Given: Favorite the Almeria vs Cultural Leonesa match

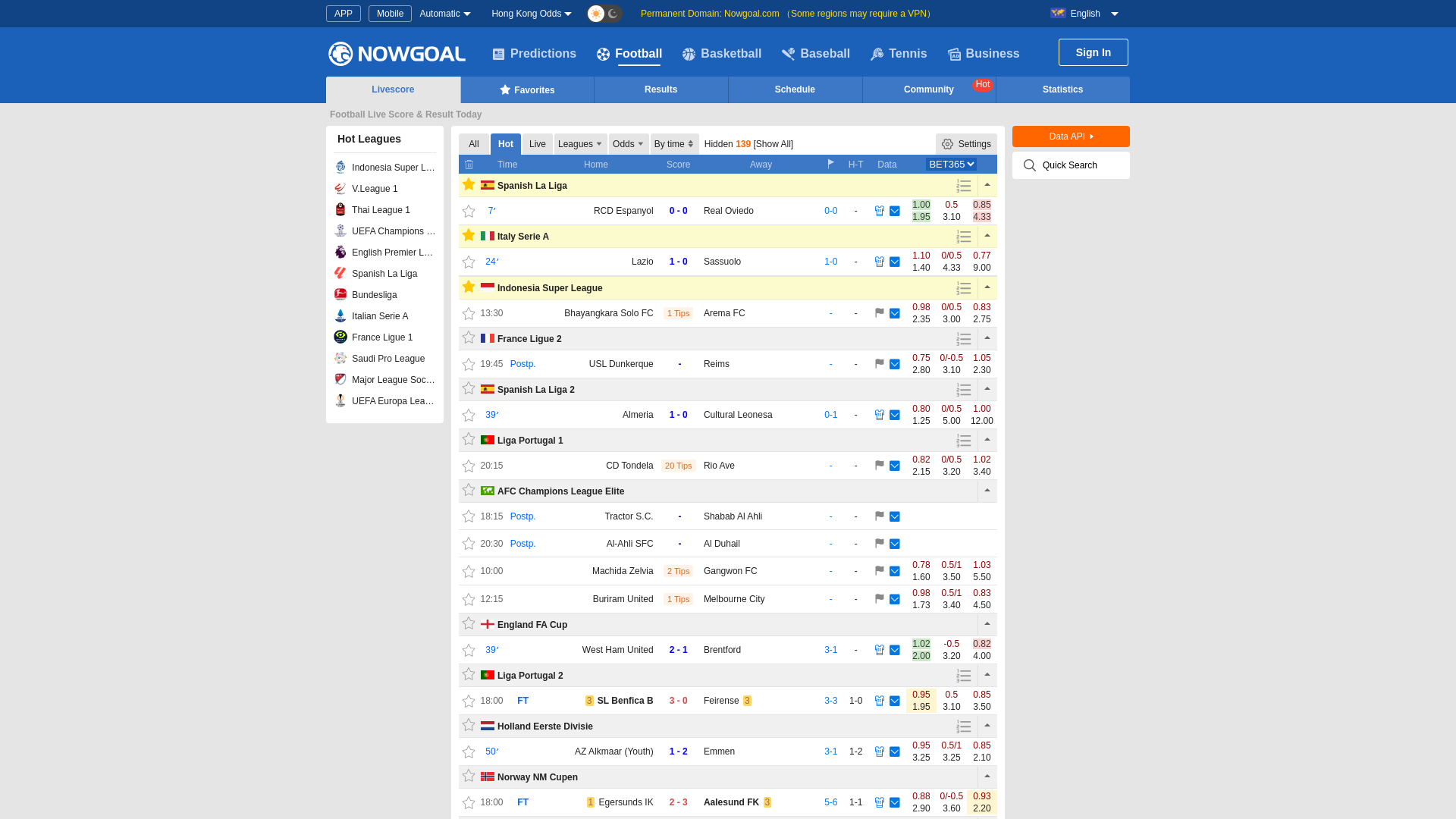Looking at the screenshot, I should point(469,416).
